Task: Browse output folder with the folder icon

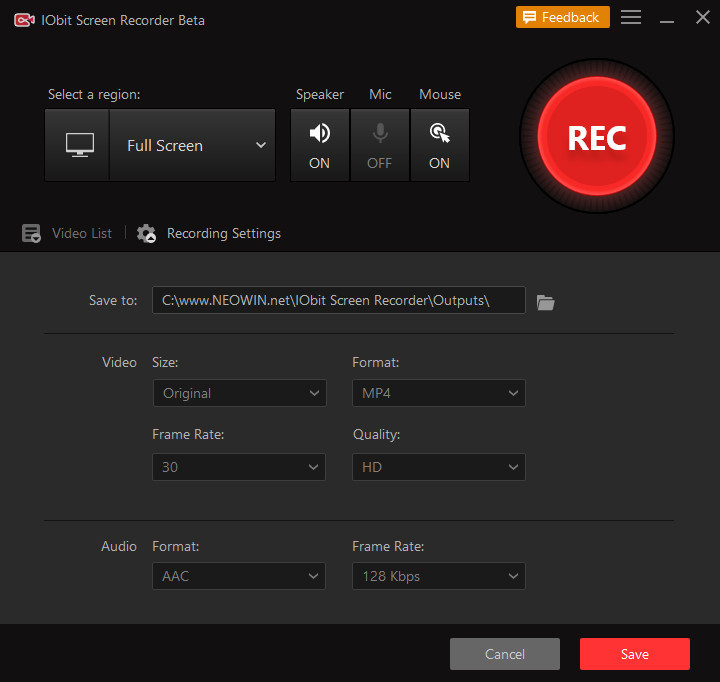Action: [545, 302]
